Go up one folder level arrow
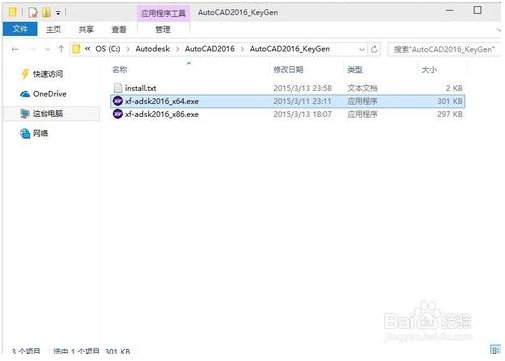The height and width of the screenshot is (361, 505). (61, 49)
